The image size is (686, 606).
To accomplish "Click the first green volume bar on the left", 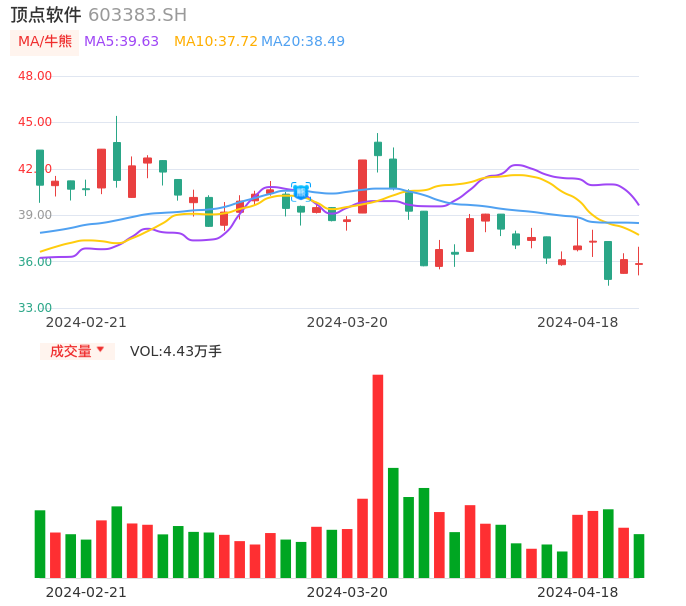I will 40,543.
